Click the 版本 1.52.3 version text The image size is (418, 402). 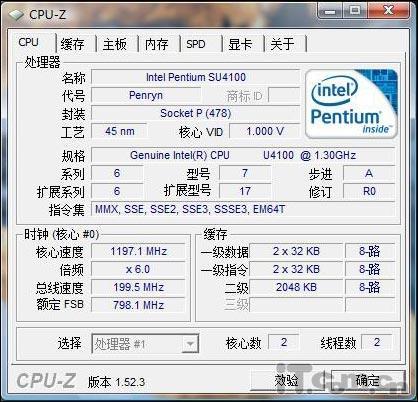tap(116, 382)
